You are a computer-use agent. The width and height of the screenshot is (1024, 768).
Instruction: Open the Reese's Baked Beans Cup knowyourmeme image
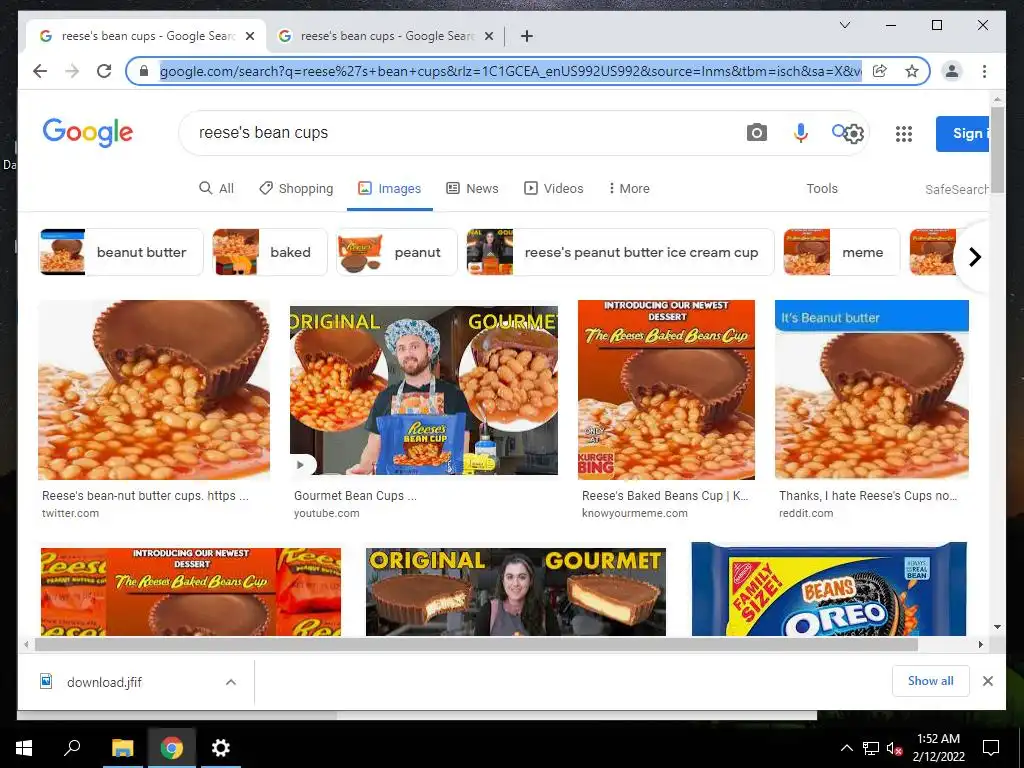666,390
